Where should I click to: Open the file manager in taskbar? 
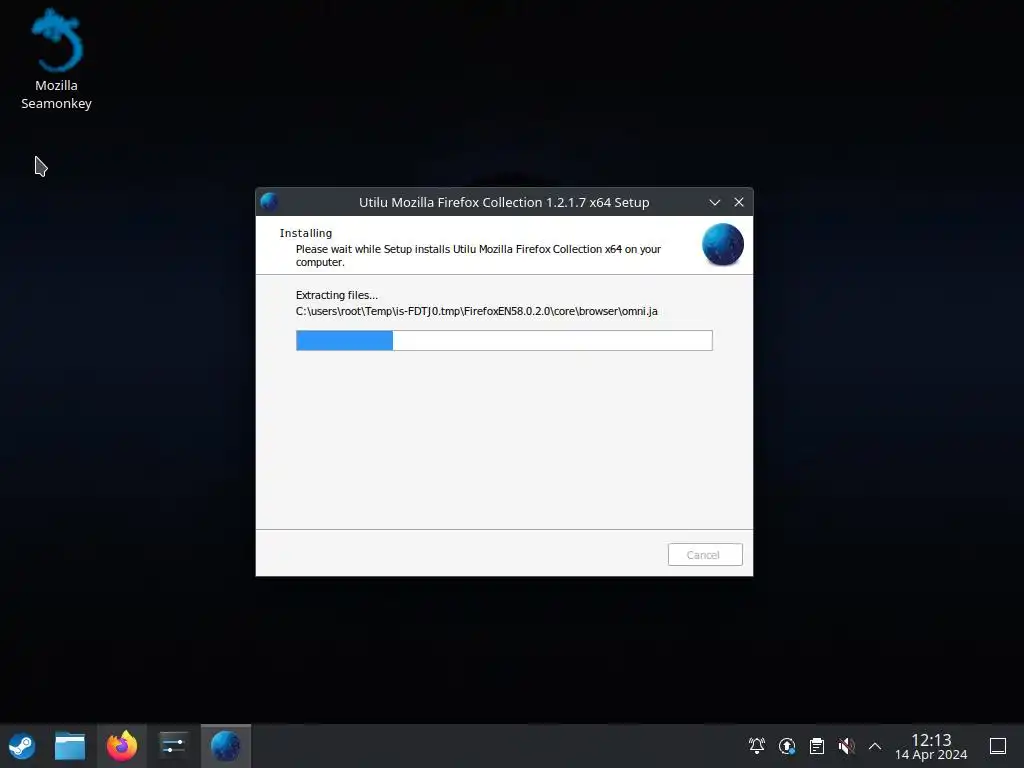70,746
